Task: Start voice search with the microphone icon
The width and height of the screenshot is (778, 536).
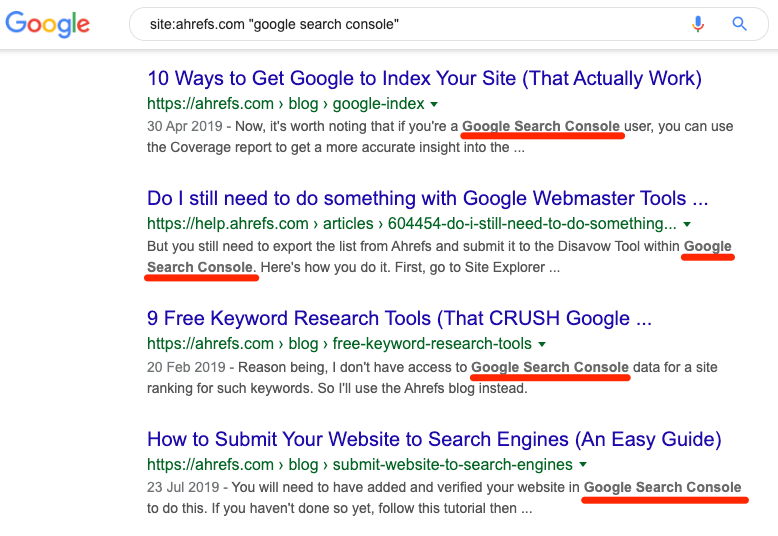Action: click(x=698, y=24)
